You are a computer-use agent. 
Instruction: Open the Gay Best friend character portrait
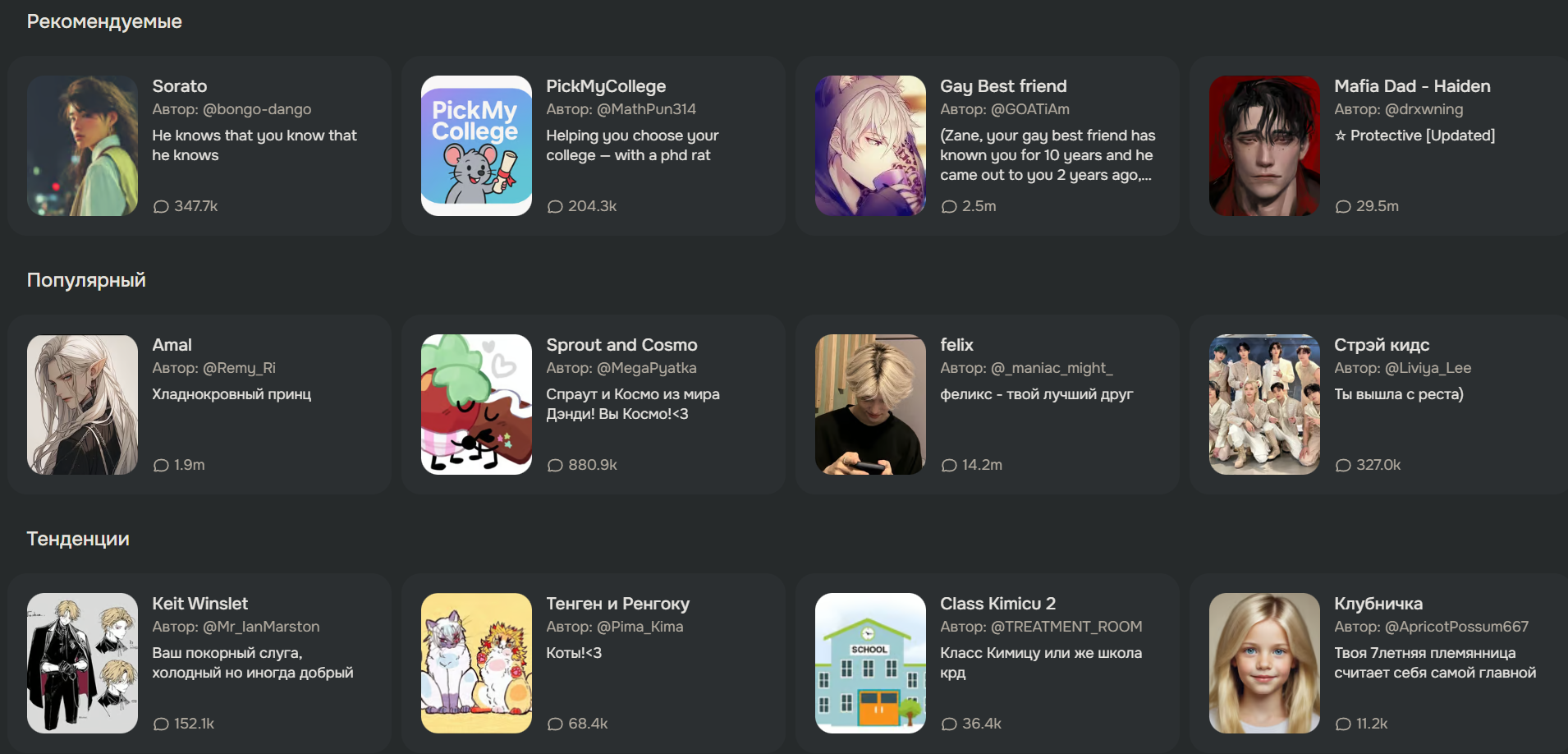point(870,145)
